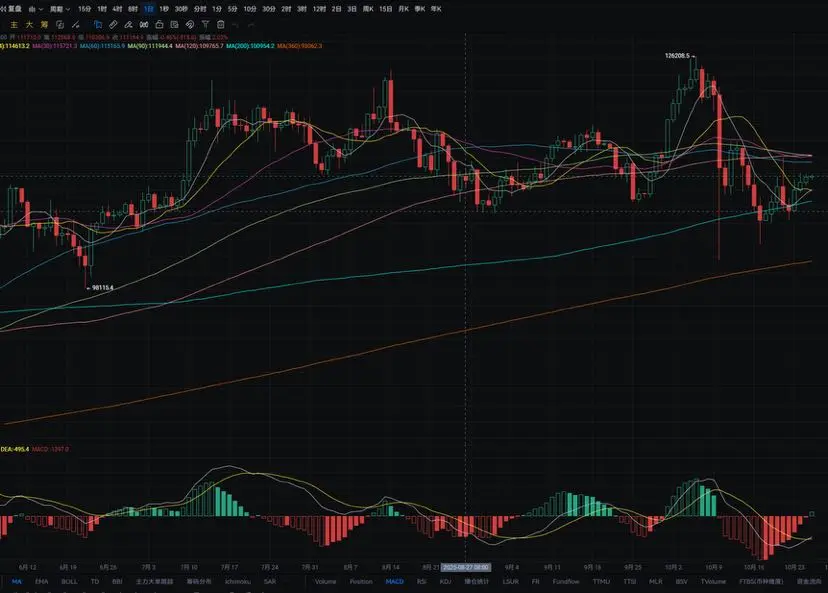Click the redo arrow icon
Viewport: 828px width, 593px height.
coord(251,25)
